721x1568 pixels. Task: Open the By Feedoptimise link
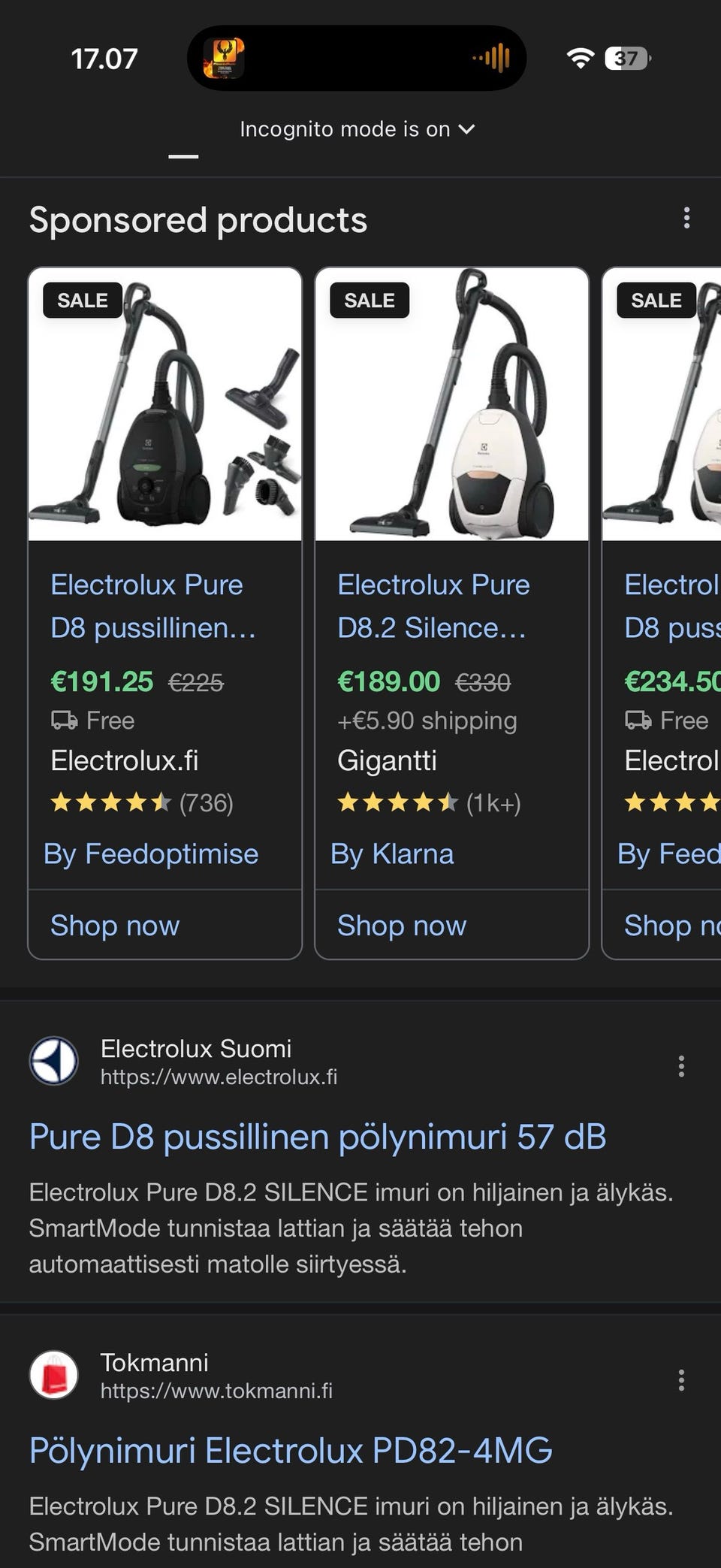tap(151, 854)
